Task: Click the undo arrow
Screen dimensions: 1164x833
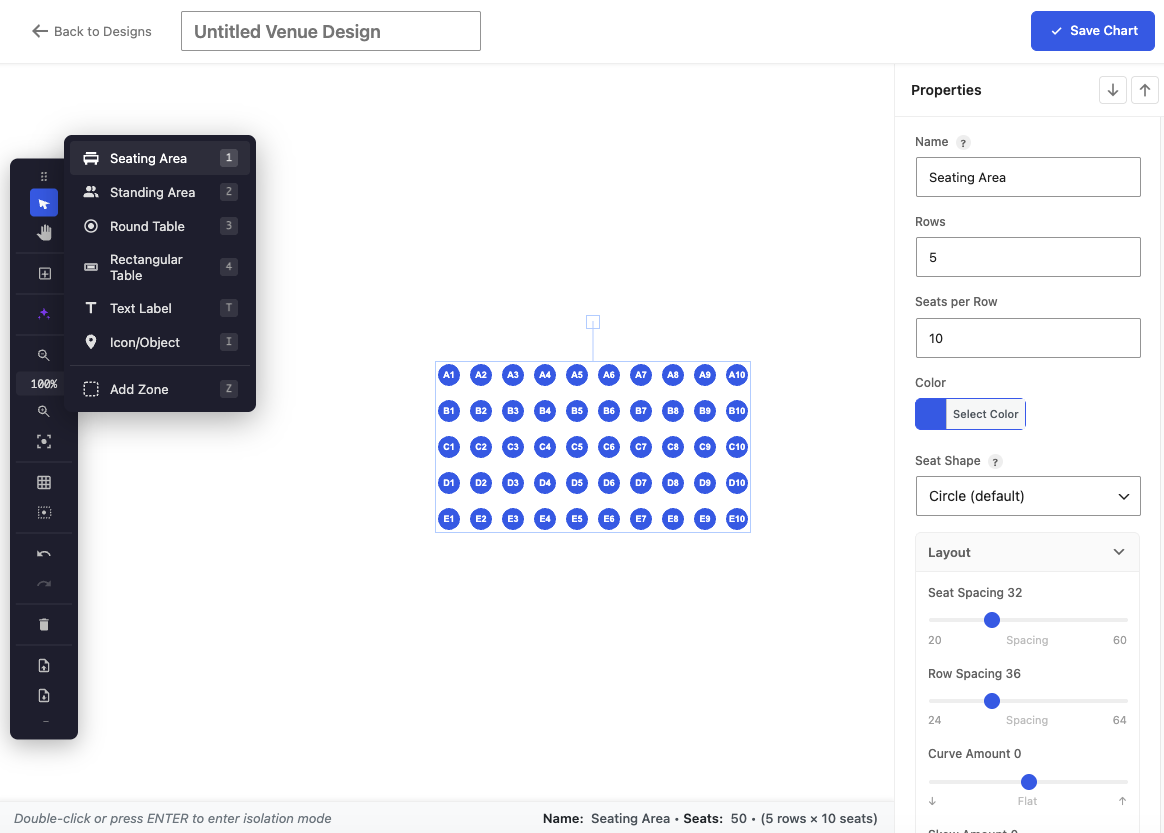Action: [x=44, y=554]
